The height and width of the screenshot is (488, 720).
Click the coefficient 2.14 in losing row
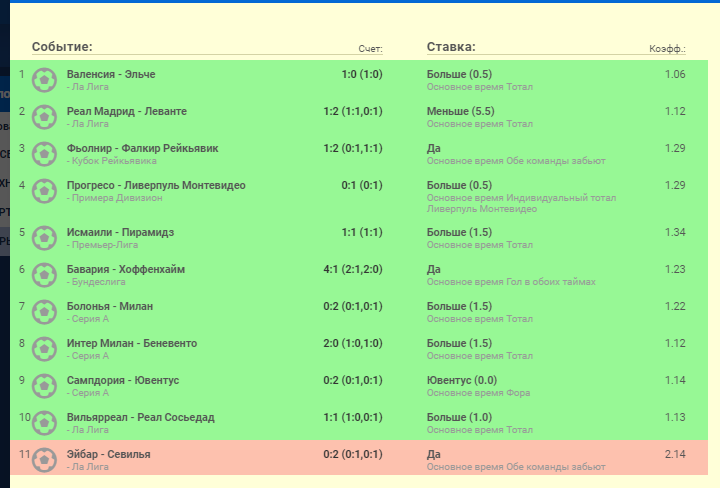click(x=675, y=454)
